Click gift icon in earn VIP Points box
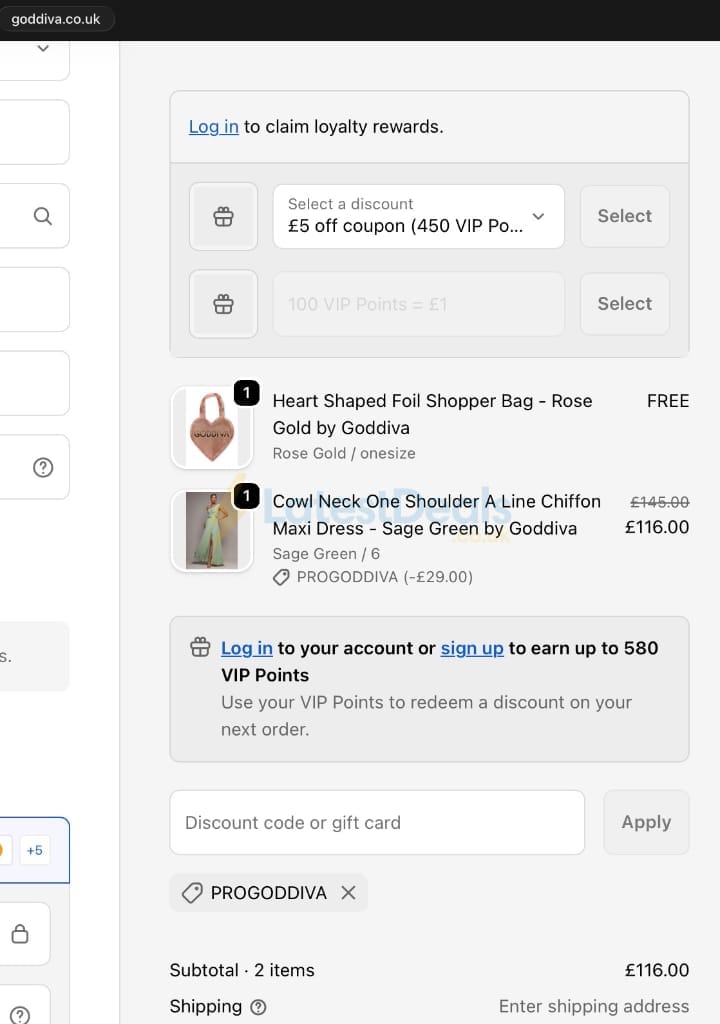Screen dimensions: 720x1024 click(x=200, y=647)
